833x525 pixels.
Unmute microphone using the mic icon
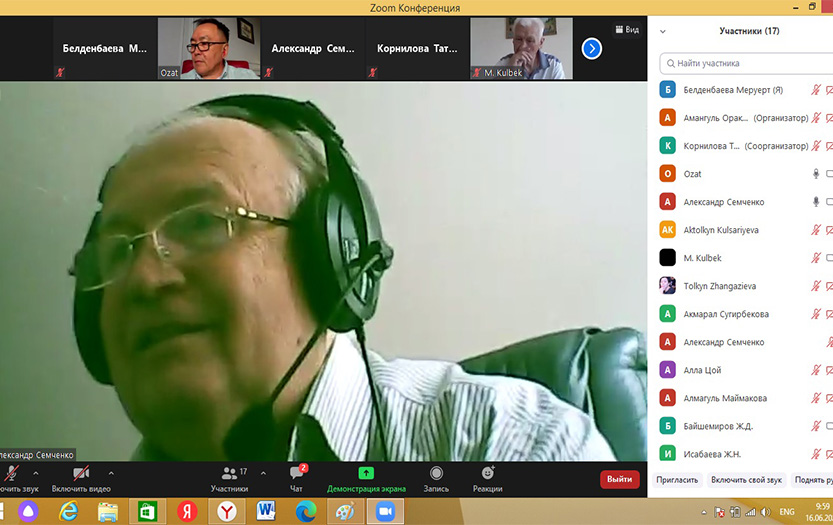pyautogui.click(x=12, y=473)
